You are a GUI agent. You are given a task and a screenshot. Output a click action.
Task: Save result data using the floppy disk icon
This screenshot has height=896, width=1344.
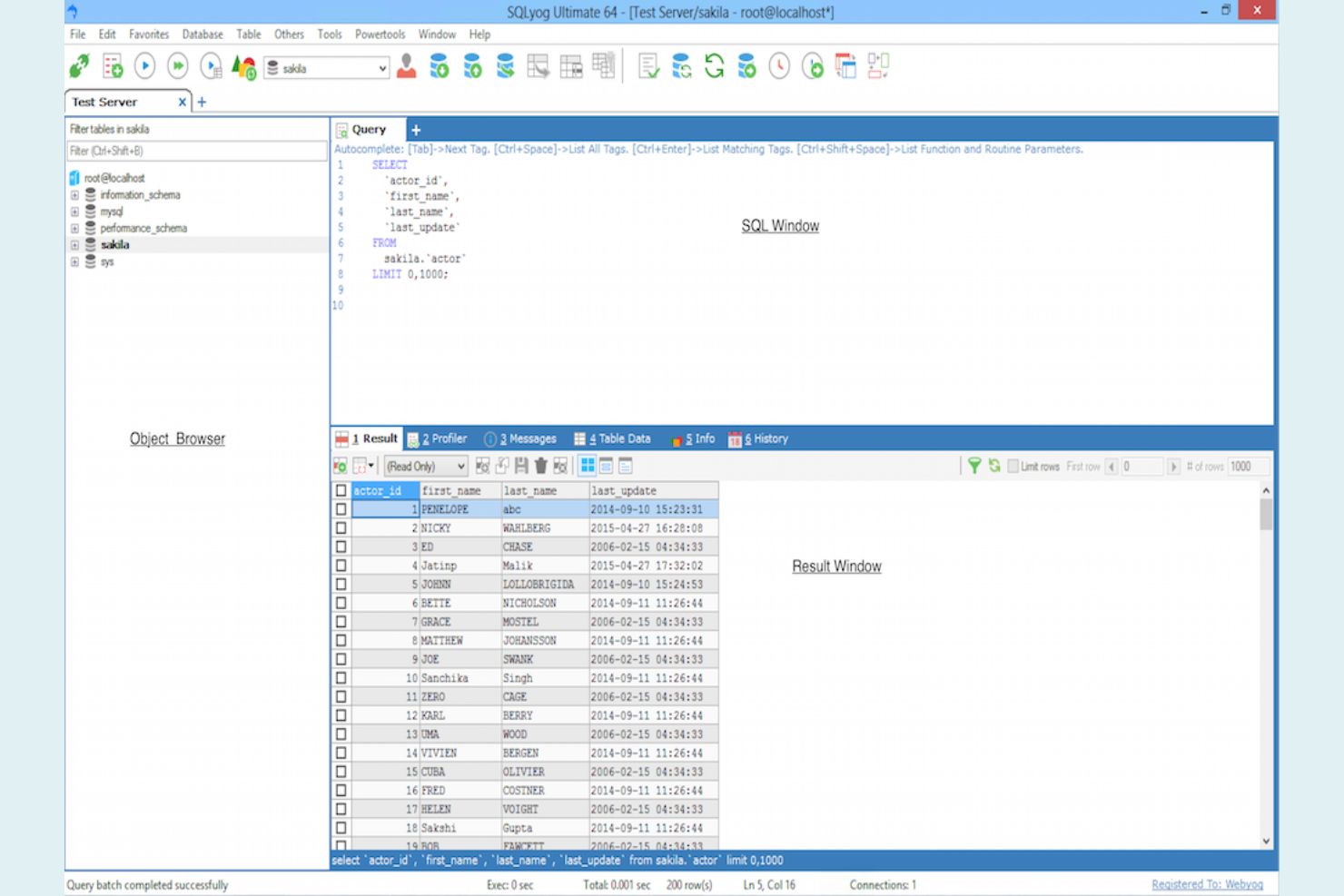click(520, 466)
